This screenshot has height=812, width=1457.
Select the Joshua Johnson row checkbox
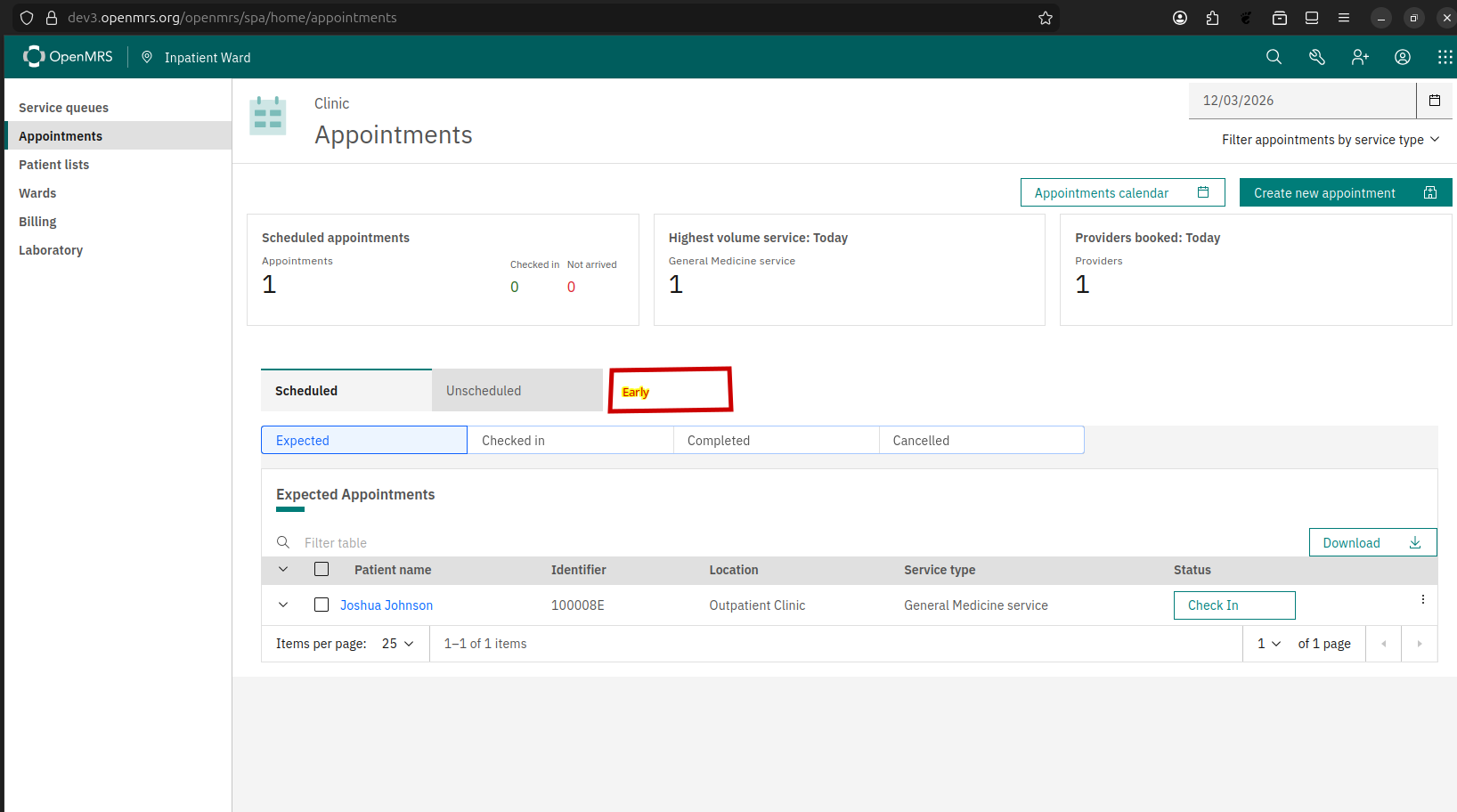pyautogui.click(x=322, y=605)
